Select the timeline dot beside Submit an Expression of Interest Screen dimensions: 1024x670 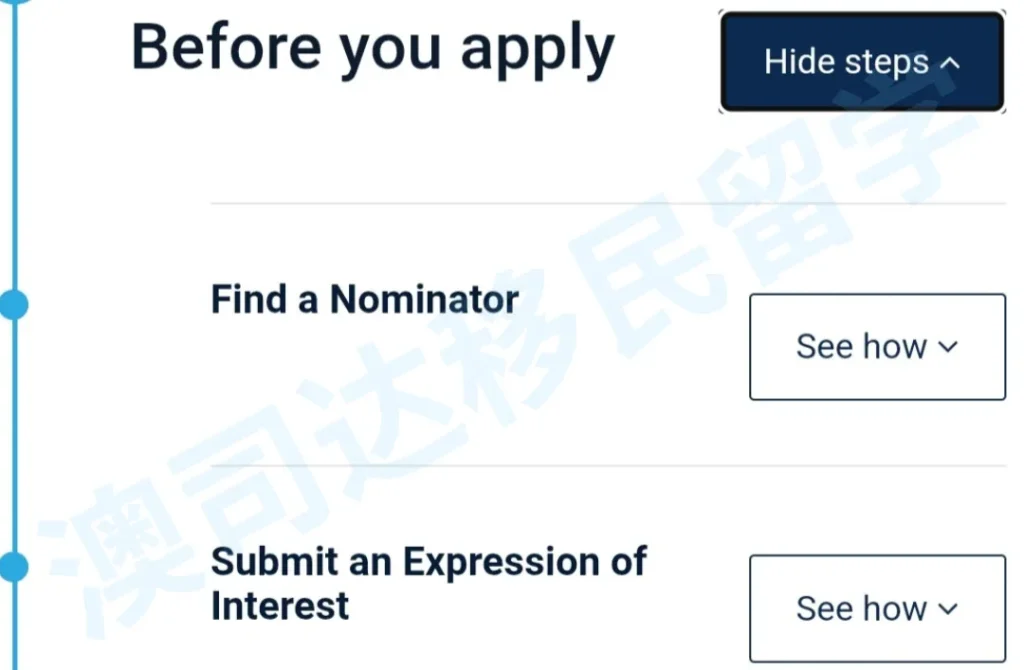(x=13, y=567)
